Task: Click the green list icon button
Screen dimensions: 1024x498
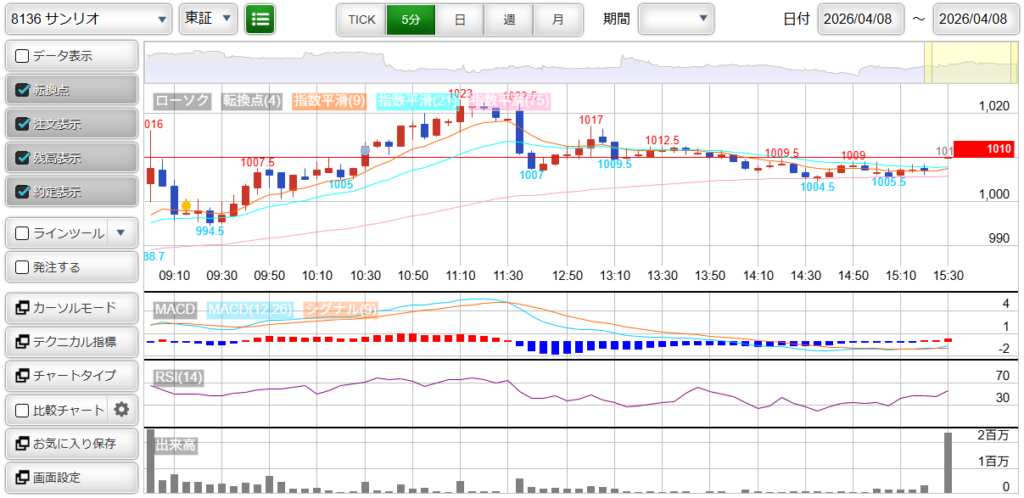Action: tap(260, 18)
